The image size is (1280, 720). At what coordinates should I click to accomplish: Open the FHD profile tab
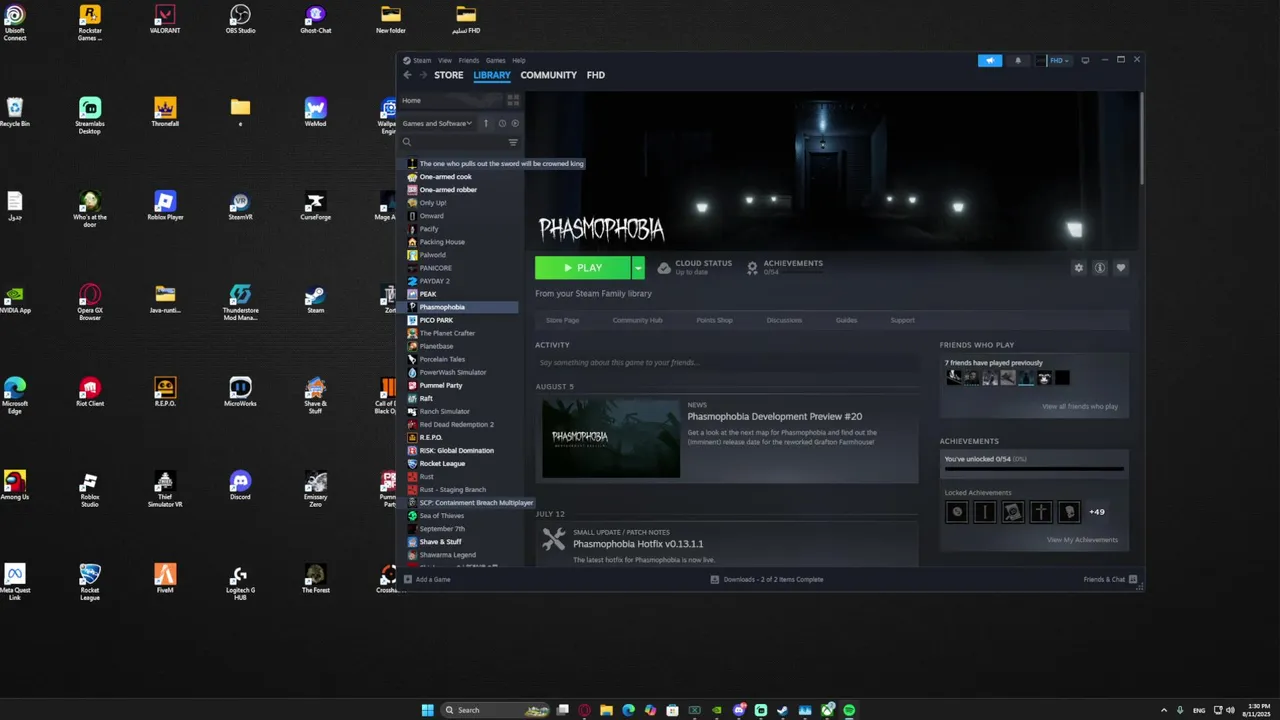(x=595, y=75)
